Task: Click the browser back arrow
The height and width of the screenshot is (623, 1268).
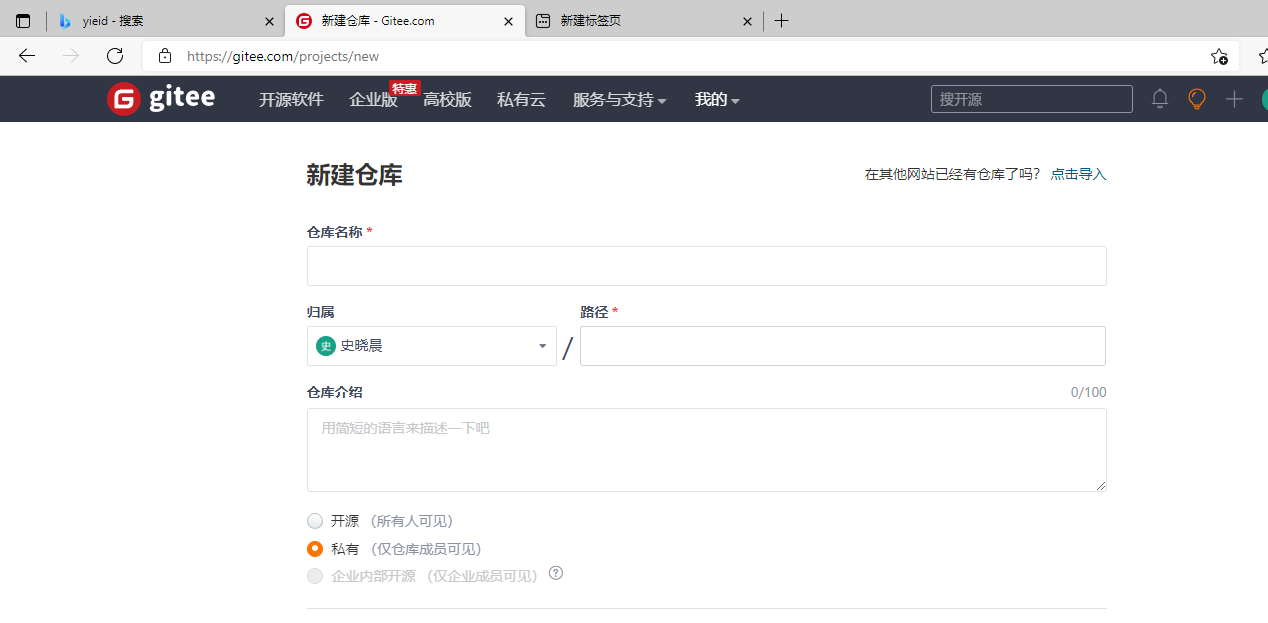Action: (27, 56)
